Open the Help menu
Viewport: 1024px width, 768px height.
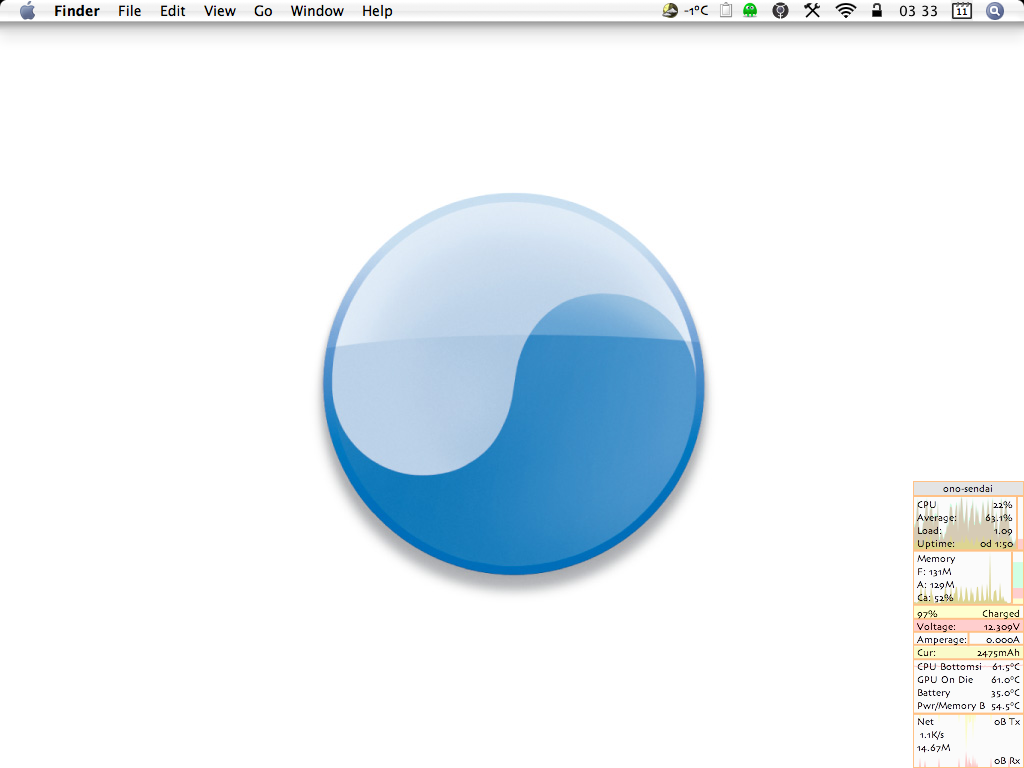pyautogui.click(x=377, y=11)
